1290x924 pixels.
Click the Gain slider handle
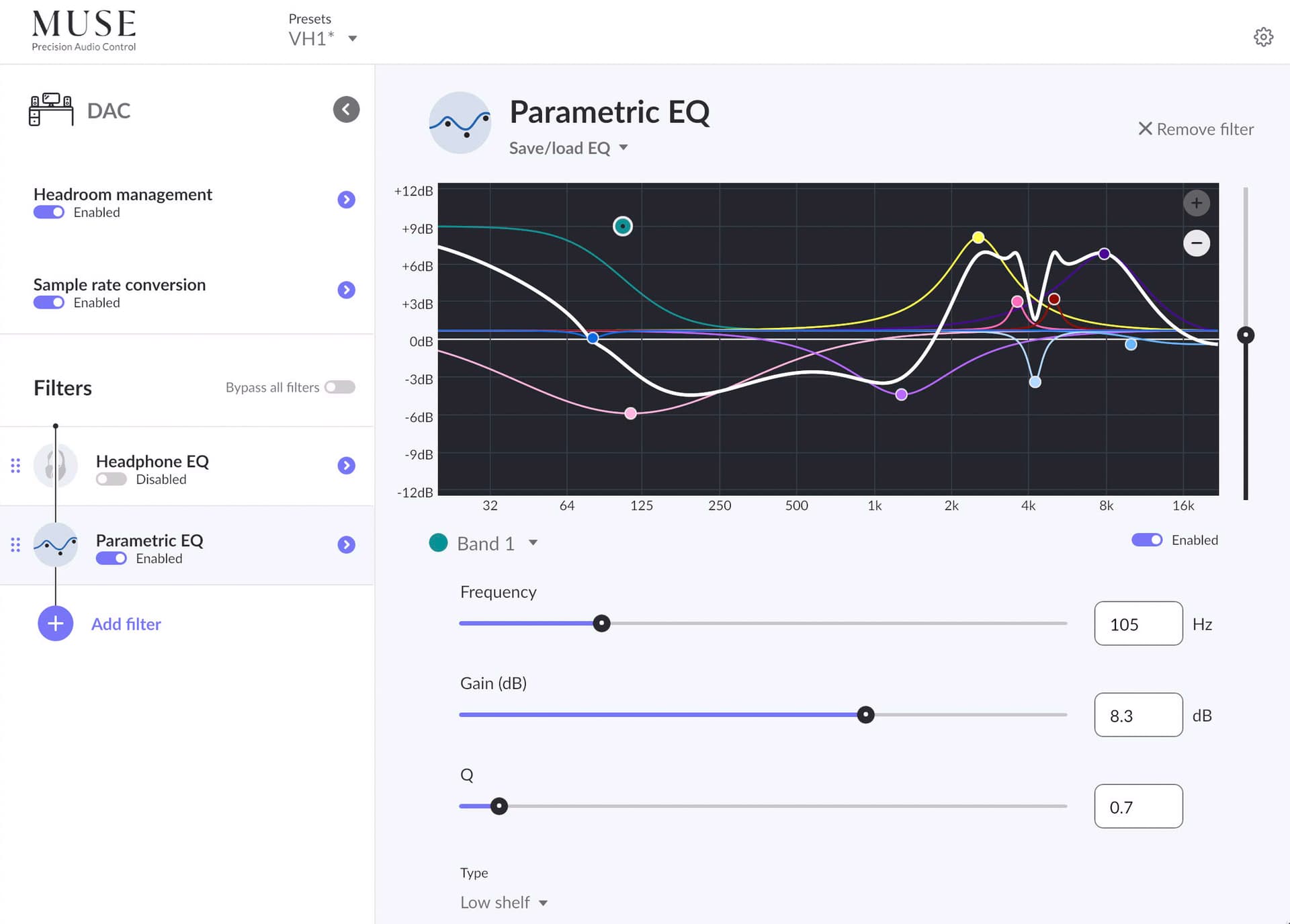coord(865,714)
